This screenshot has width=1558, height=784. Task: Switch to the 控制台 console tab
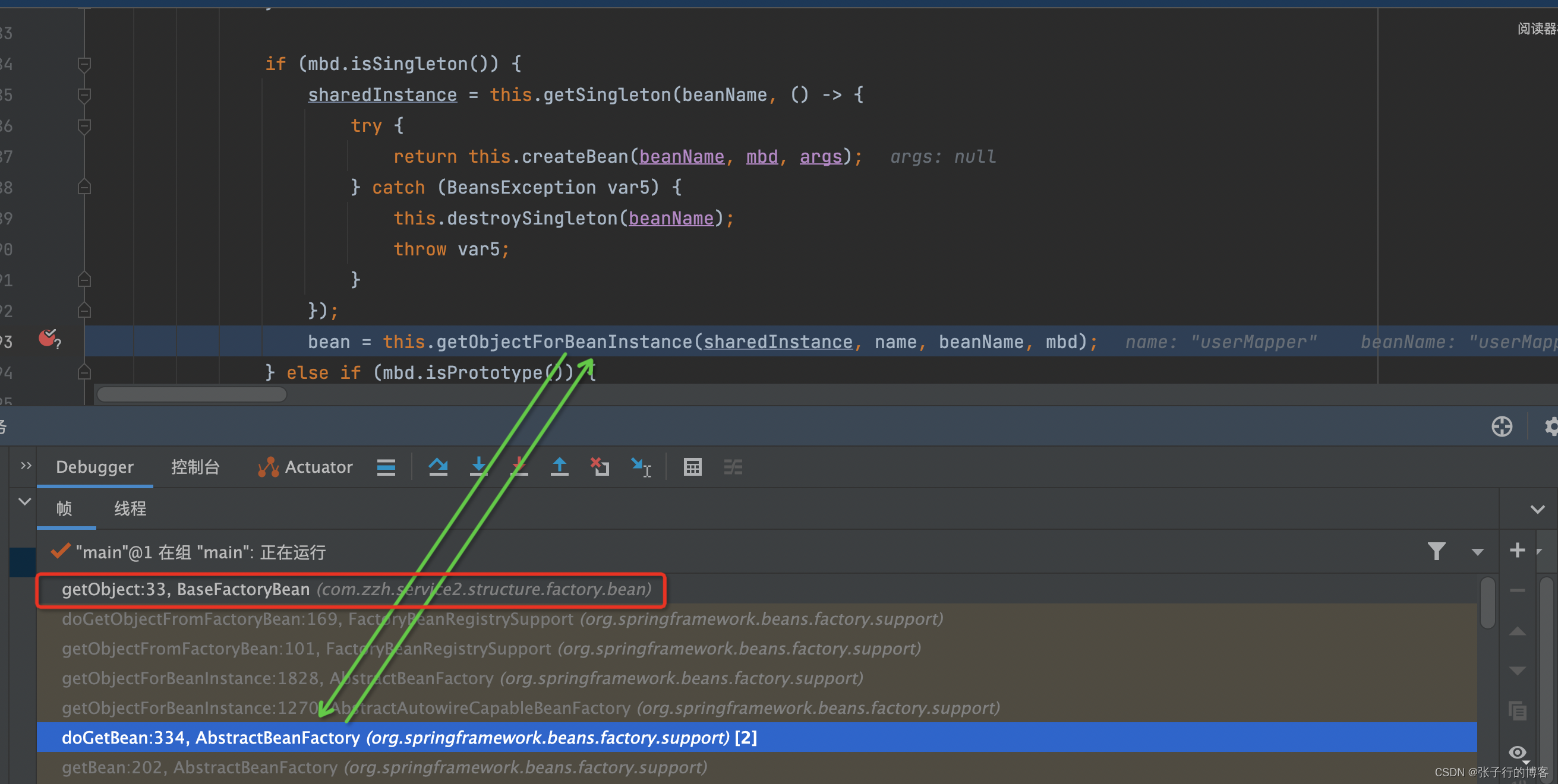[x=195, y=467]
